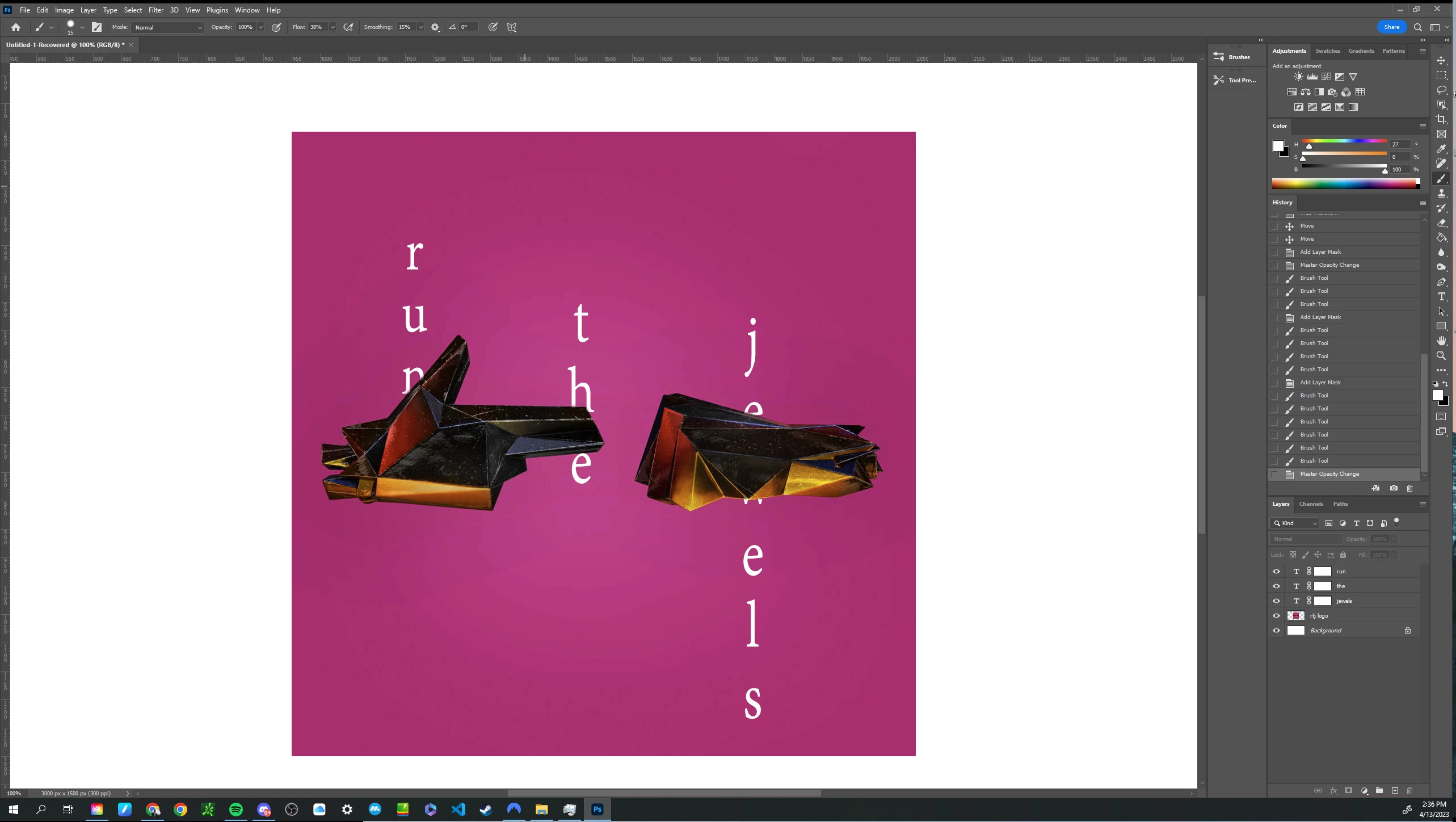Hide the rtj logo layer
1456x822 pixels.
1276,616
